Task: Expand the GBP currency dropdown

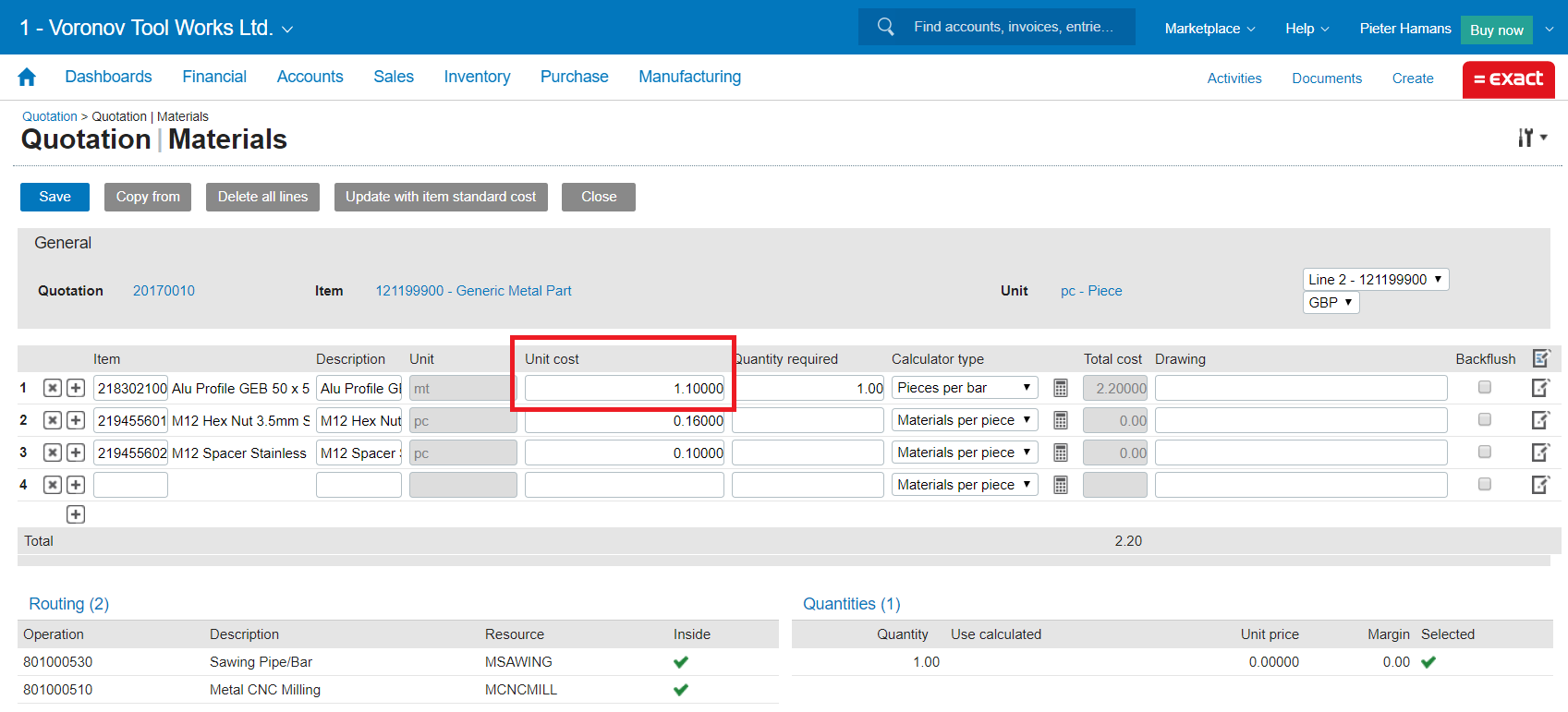Action: pyautogui.click(x=1331, y=303)
